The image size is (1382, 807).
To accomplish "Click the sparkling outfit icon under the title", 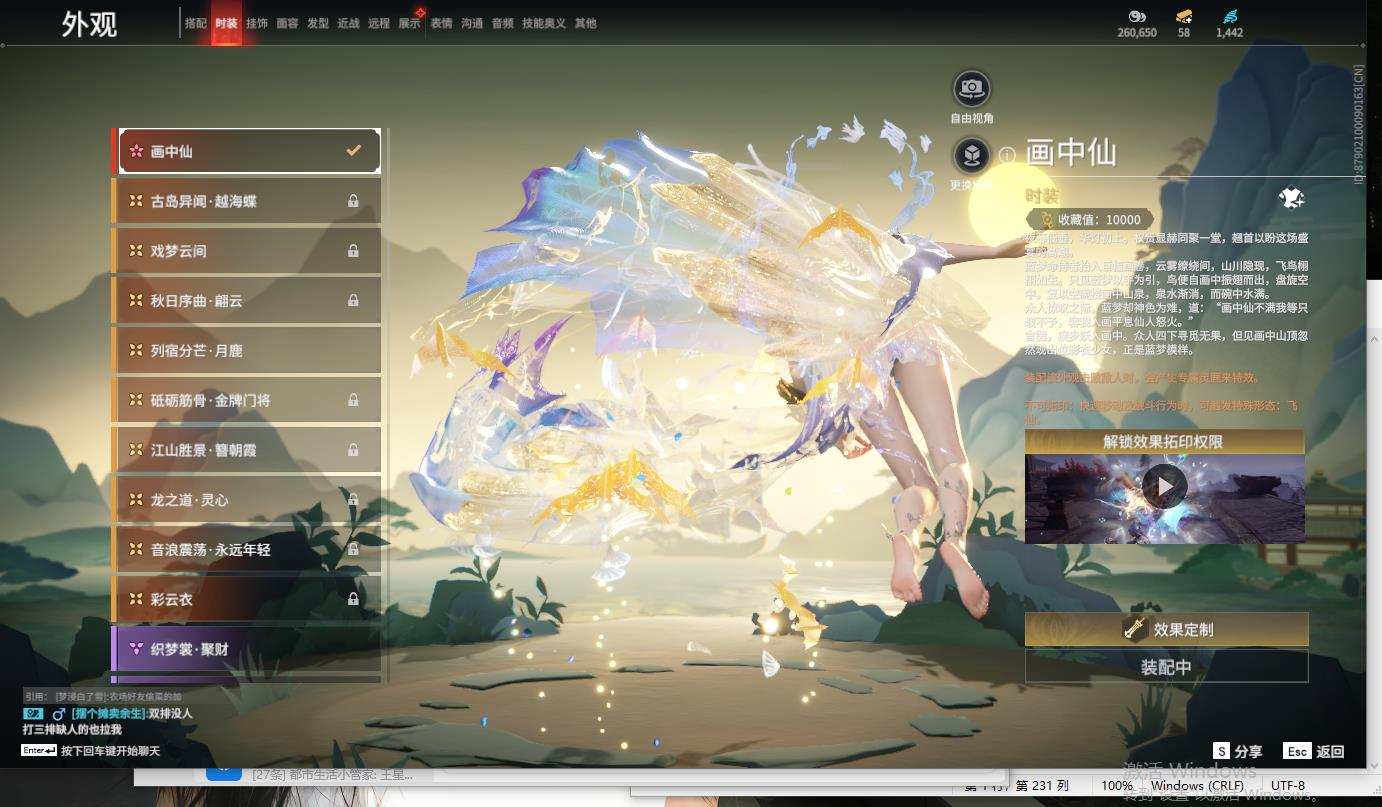I will pos(1291,197).
